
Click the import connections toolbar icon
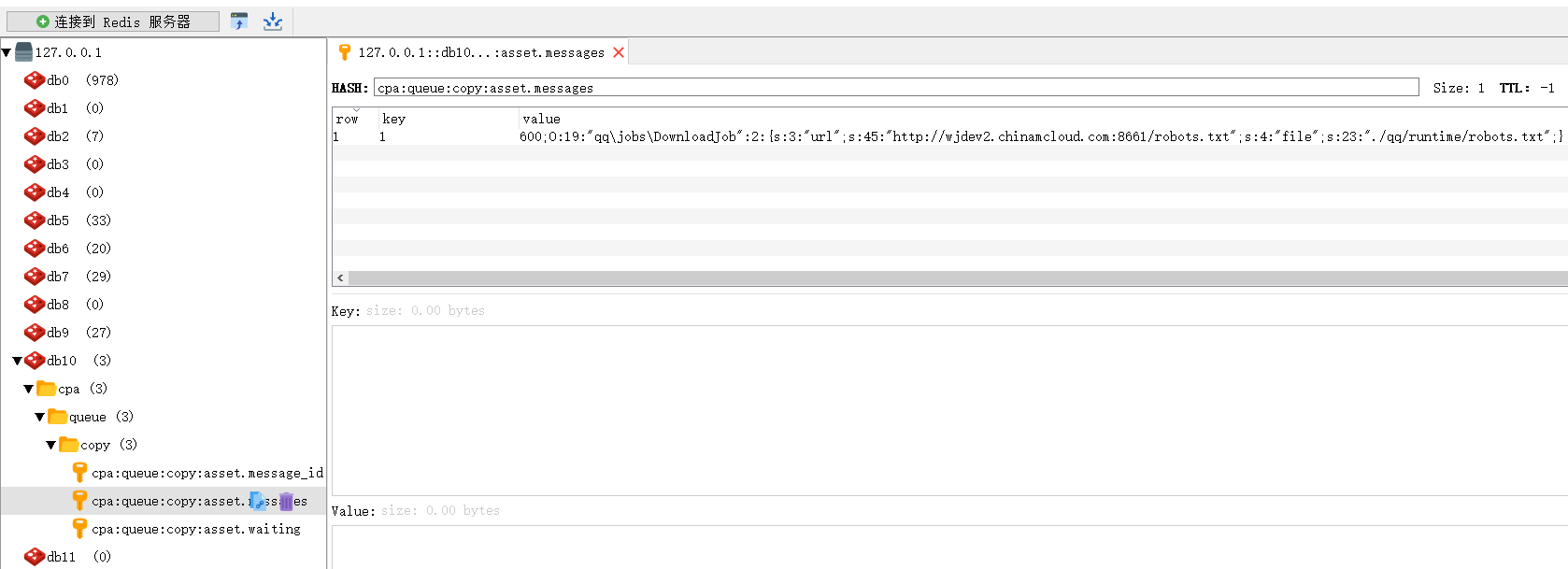239,21
